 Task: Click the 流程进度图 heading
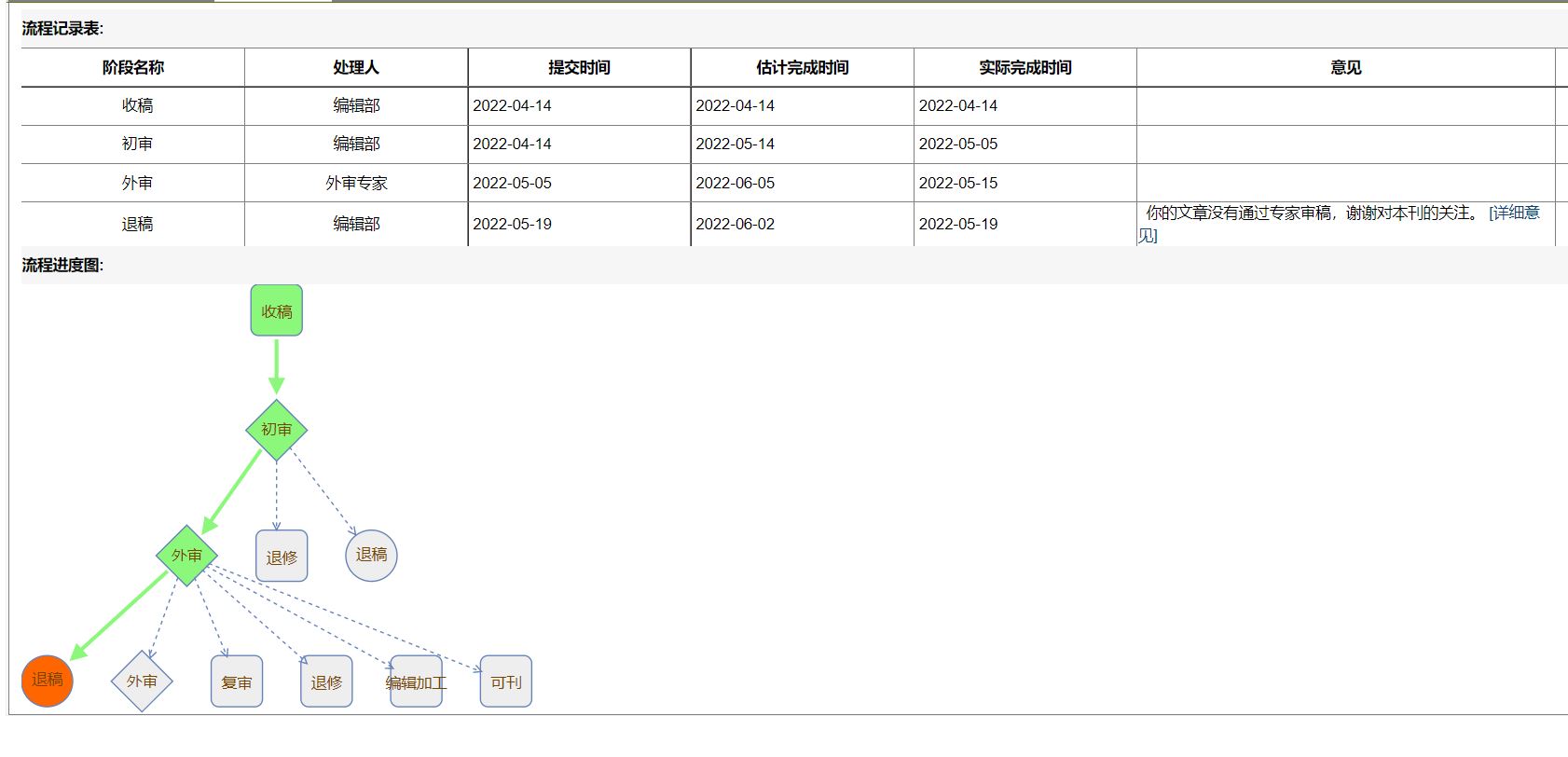(x=62, y=266)
